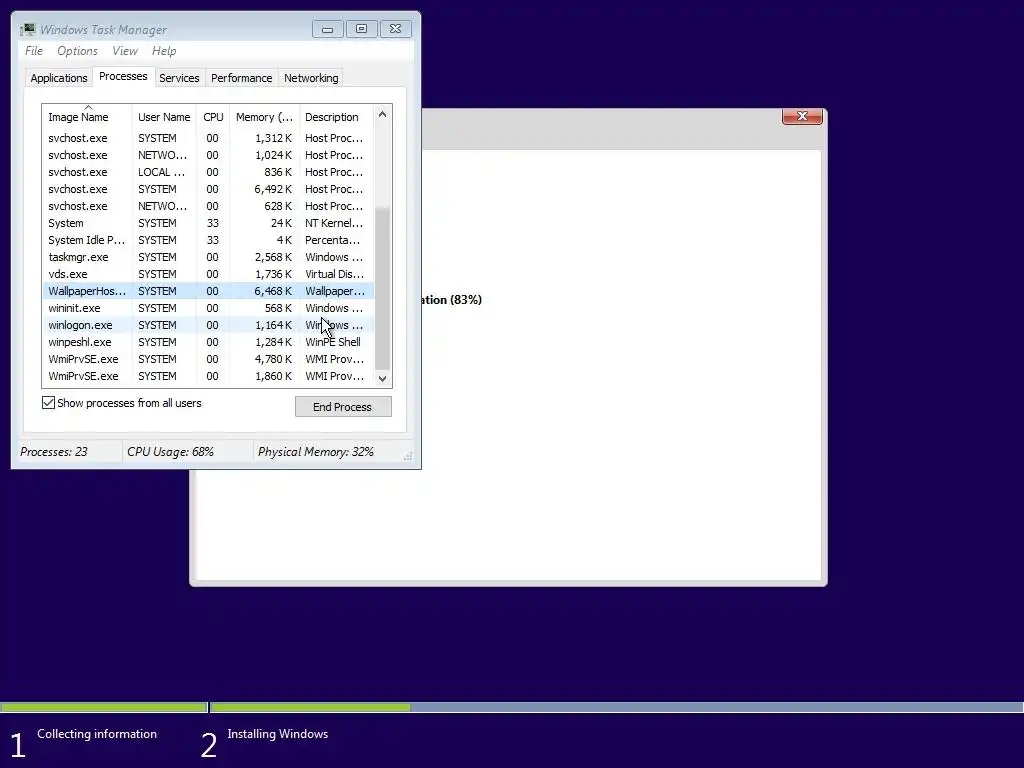This screenshot has height=768, width=1024.
Task: Click the Physical Memory: 32% status entry
Action: pos(315,452)
